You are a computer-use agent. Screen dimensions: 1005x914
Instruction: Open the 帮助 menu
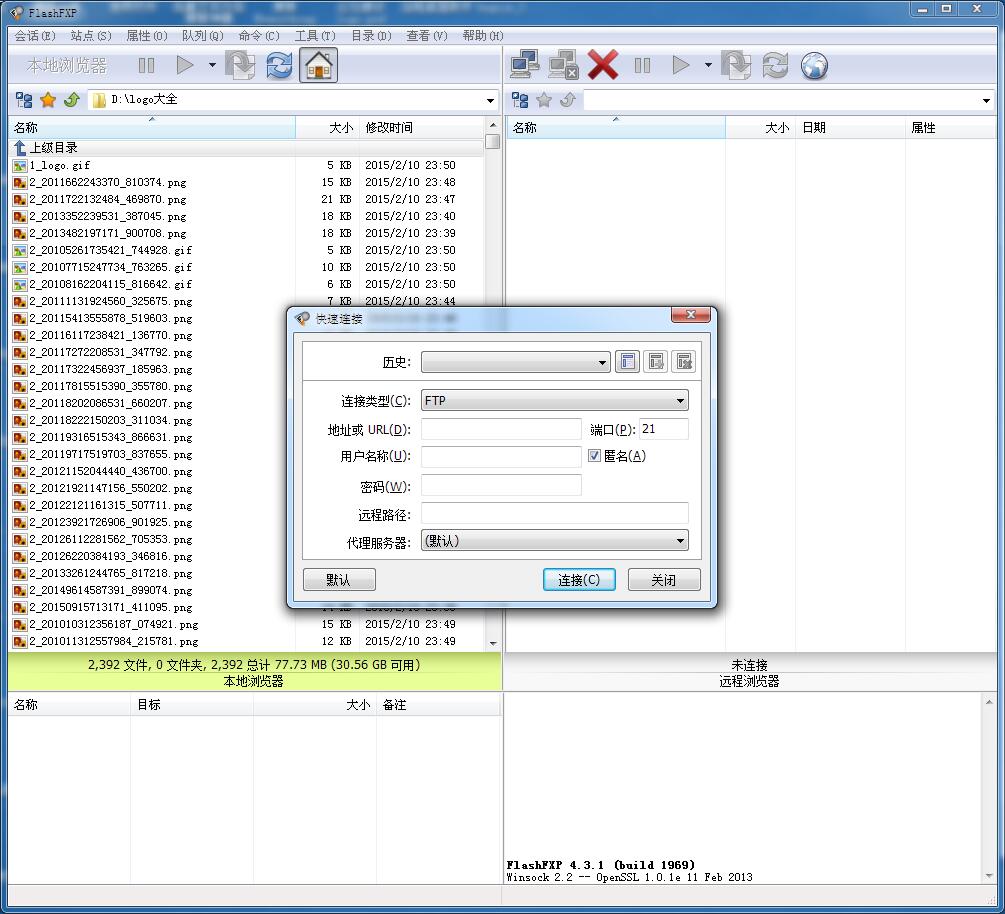[x=483, y=36]
